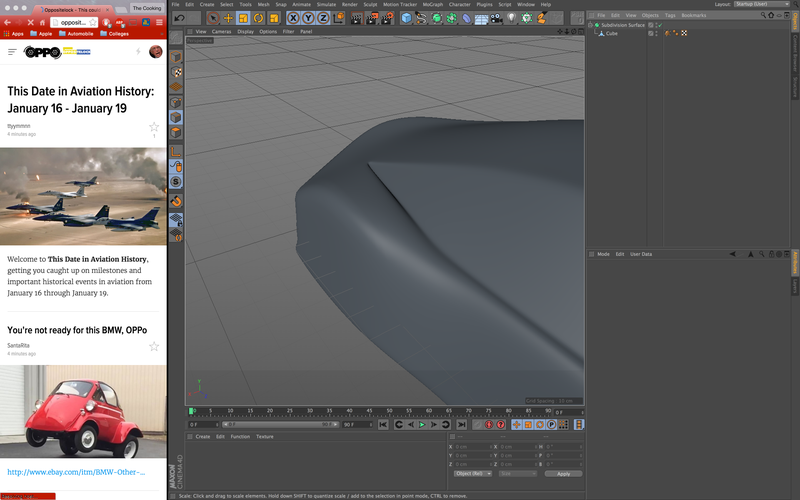Toggle Parameter P keyframe recording

click(552, 424)
